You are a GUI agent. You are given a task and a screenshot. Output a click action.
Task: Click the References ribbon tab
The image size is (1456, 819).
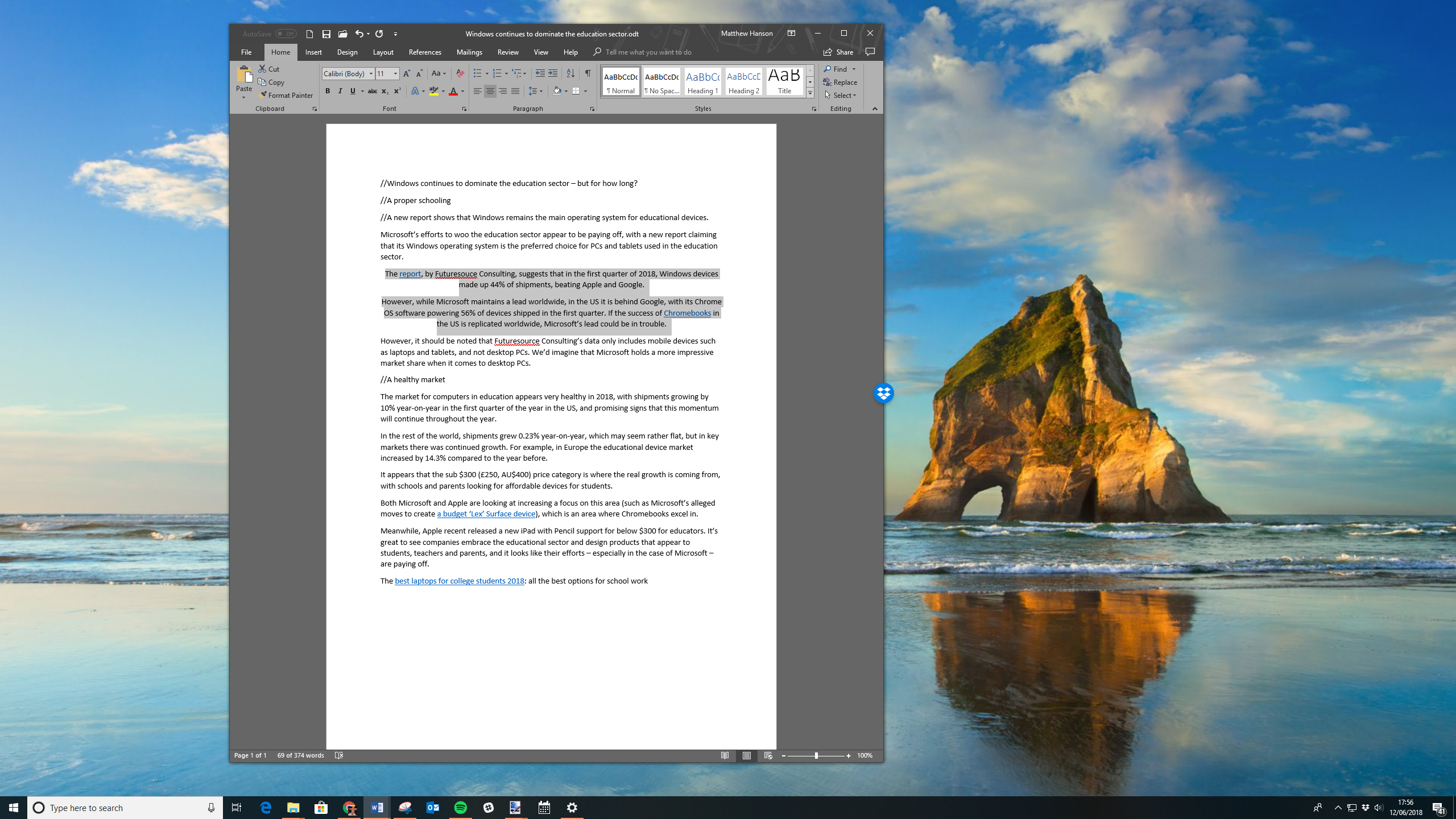425,52
